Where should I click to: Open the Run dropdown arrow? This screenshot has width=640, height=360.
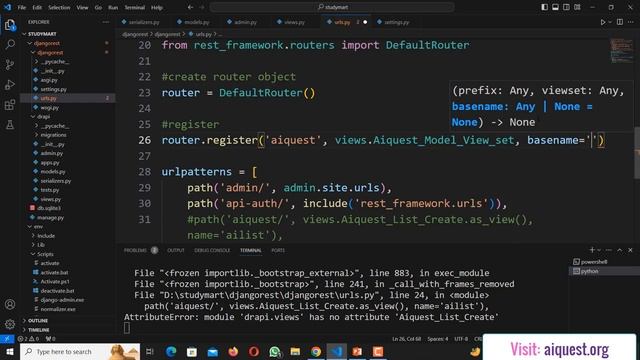coord(610,22)
